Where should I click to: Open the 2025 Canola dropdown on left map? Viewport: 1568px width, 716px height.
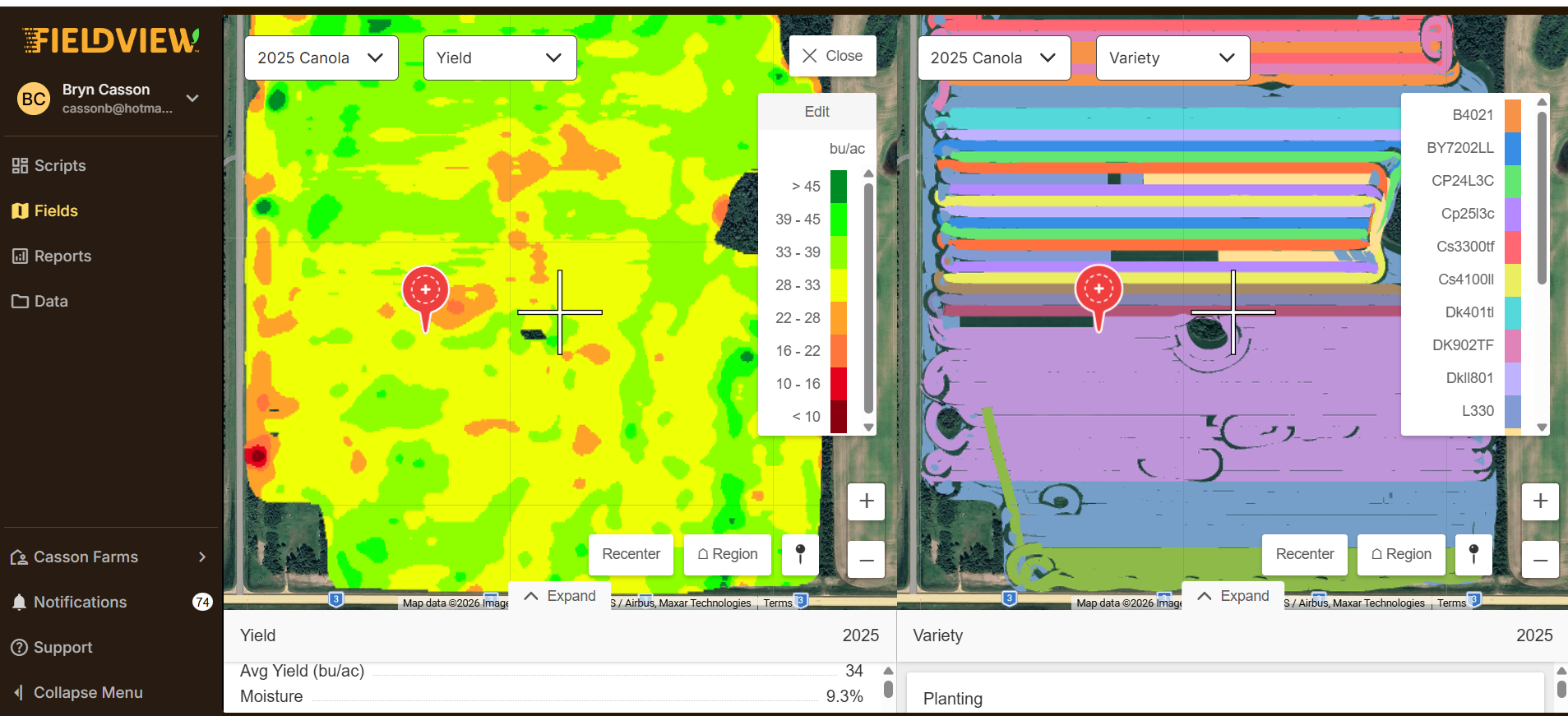coord(321,58)
